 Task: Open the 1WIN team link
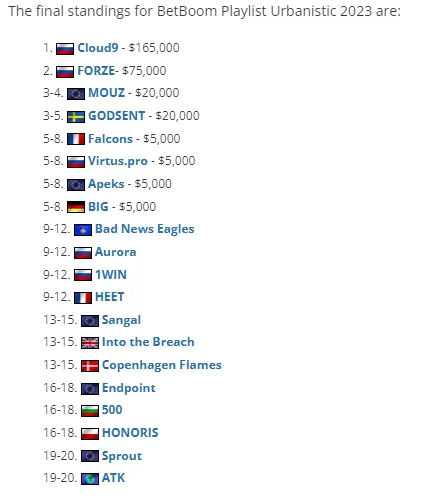(x=111, y=275)
